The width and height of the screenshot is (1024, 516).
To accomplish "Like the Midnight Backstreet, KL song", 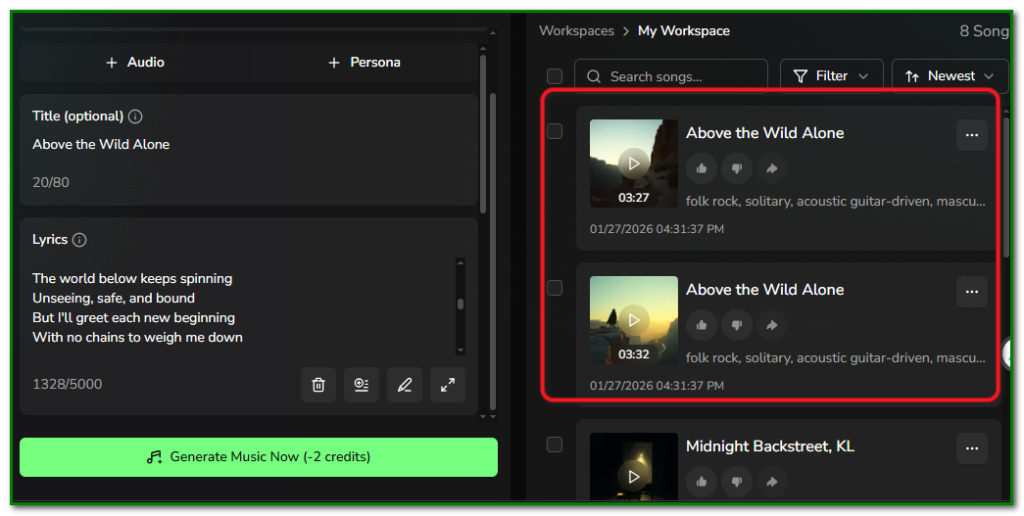I will pos(701,482).
